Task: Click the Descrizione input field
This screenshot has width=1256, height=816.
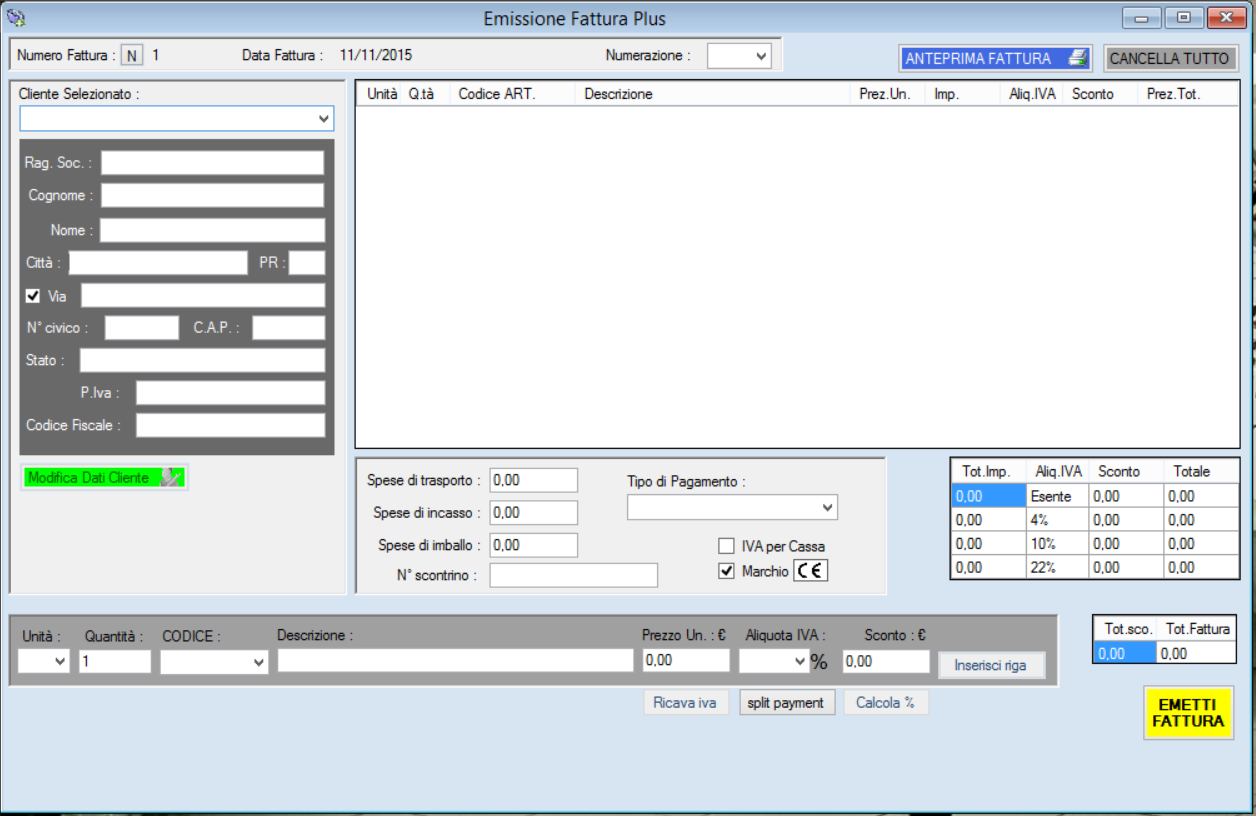Action: pyautogui.click(x=456, y=661)
